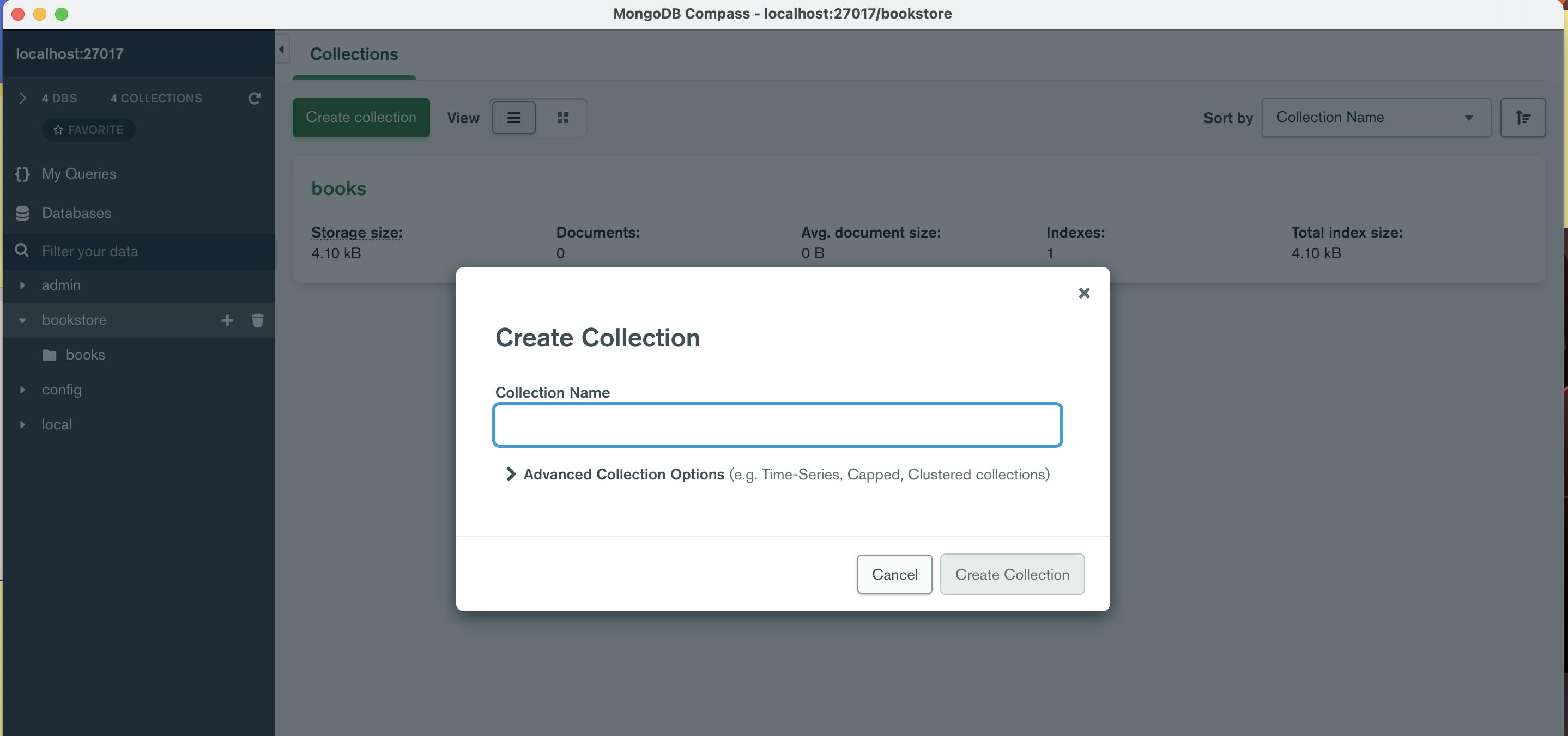Minimize the window with yellow button
Image resolution: width=1568 pixels, height=736 pixels.
pyautogui.click(x=40, y=14)
